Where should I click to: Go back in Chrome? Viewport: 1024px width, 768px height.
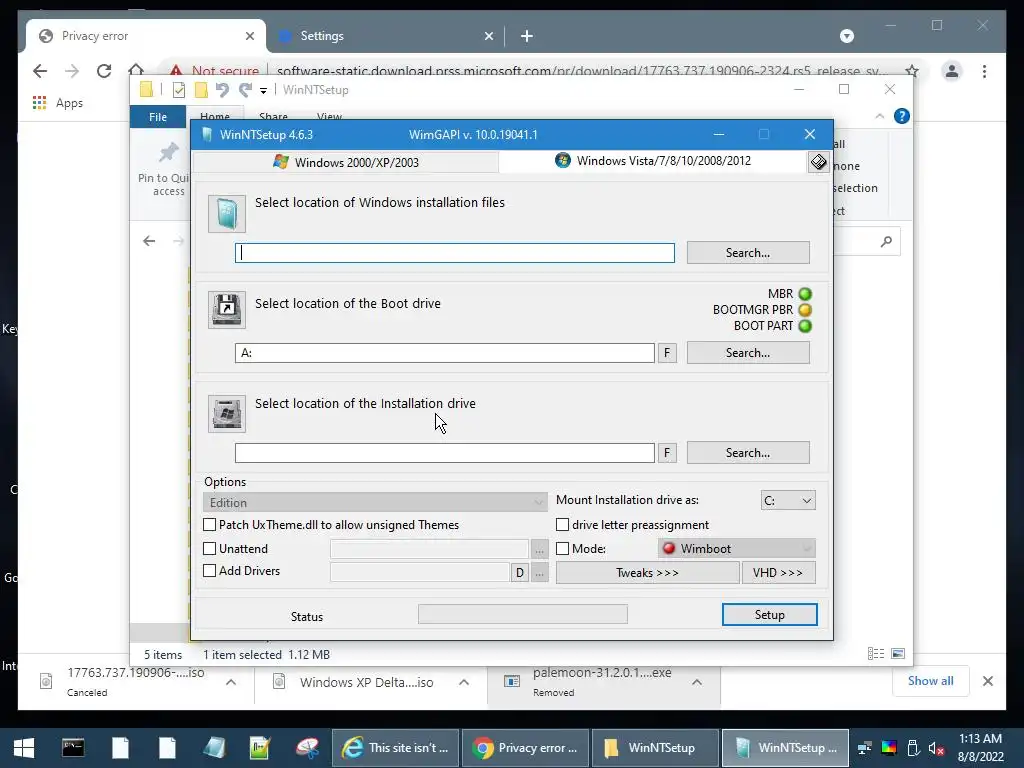(x=40, y=71)
